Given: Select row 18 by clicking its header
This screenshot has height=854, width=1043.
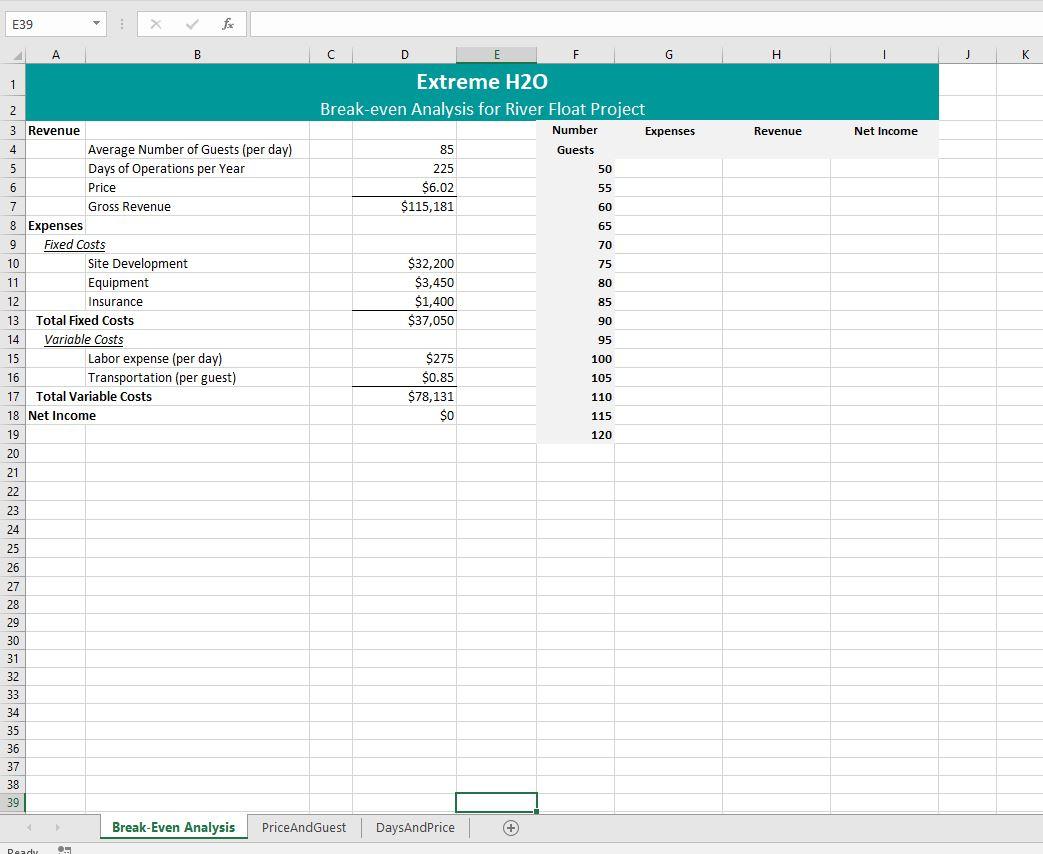Looking at the screenshot, I should tap(12, 415).
